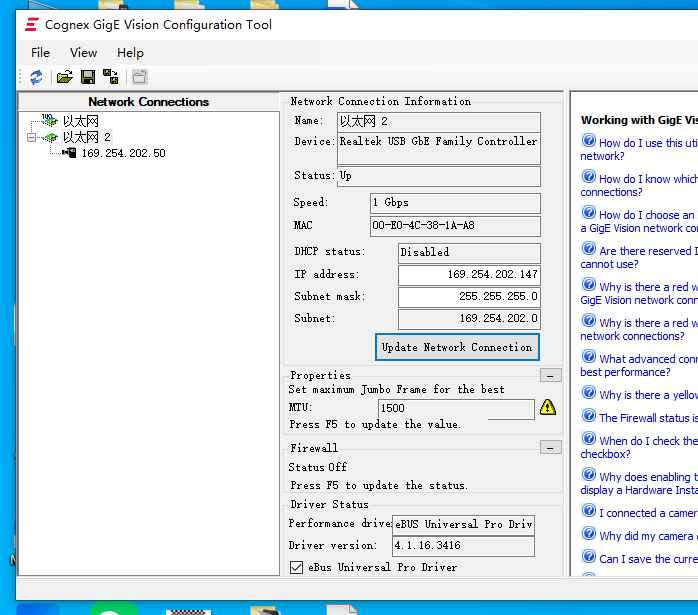
Task: Click Driver version field 4.1.16.3416
Action: coord(463,546)
